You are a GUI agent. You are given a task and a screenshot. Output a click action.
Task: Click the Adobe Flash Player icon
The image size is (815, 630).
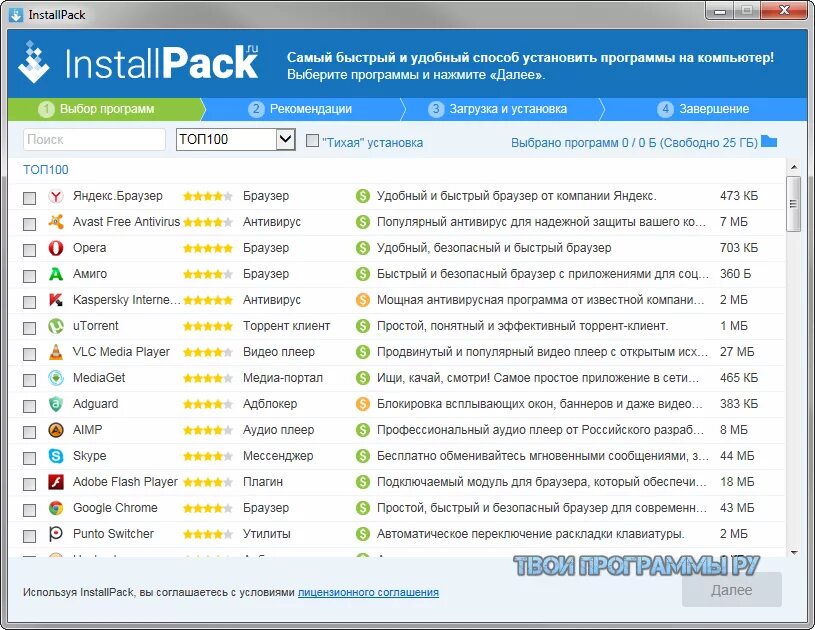56,482
